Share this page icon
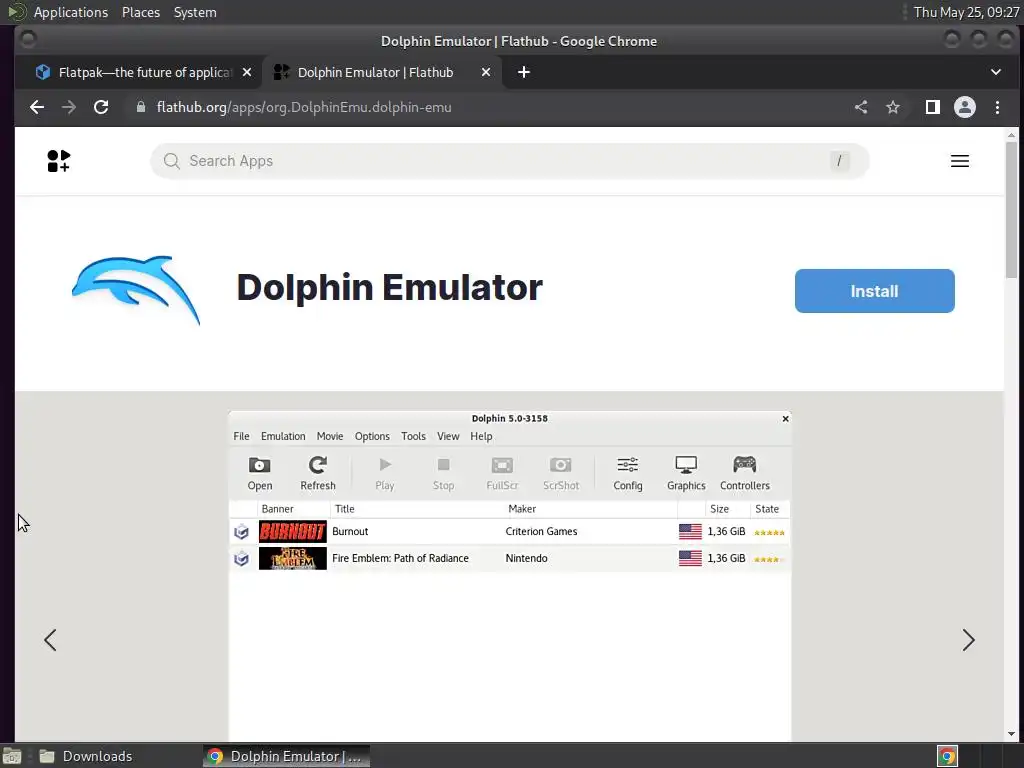This screenshot has height=768, width=1024. (x=861, y=107)
